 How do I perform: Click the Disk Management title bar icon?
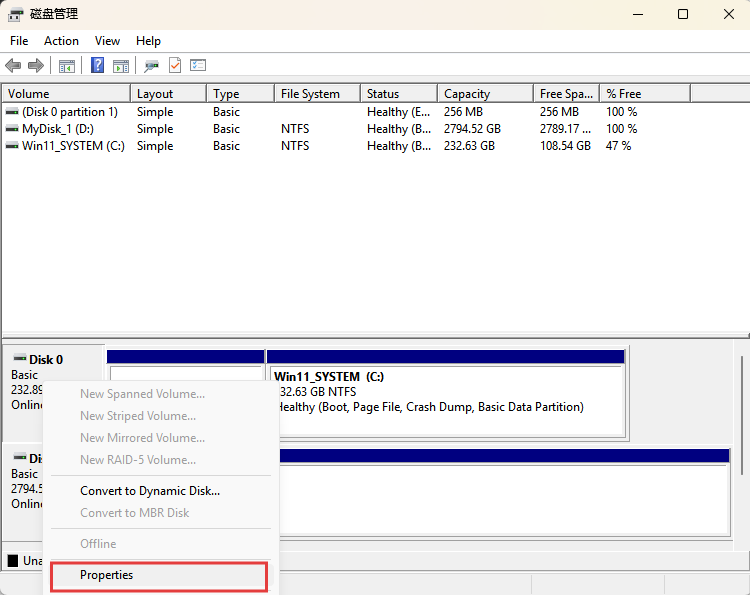click(x=15, y=14)
